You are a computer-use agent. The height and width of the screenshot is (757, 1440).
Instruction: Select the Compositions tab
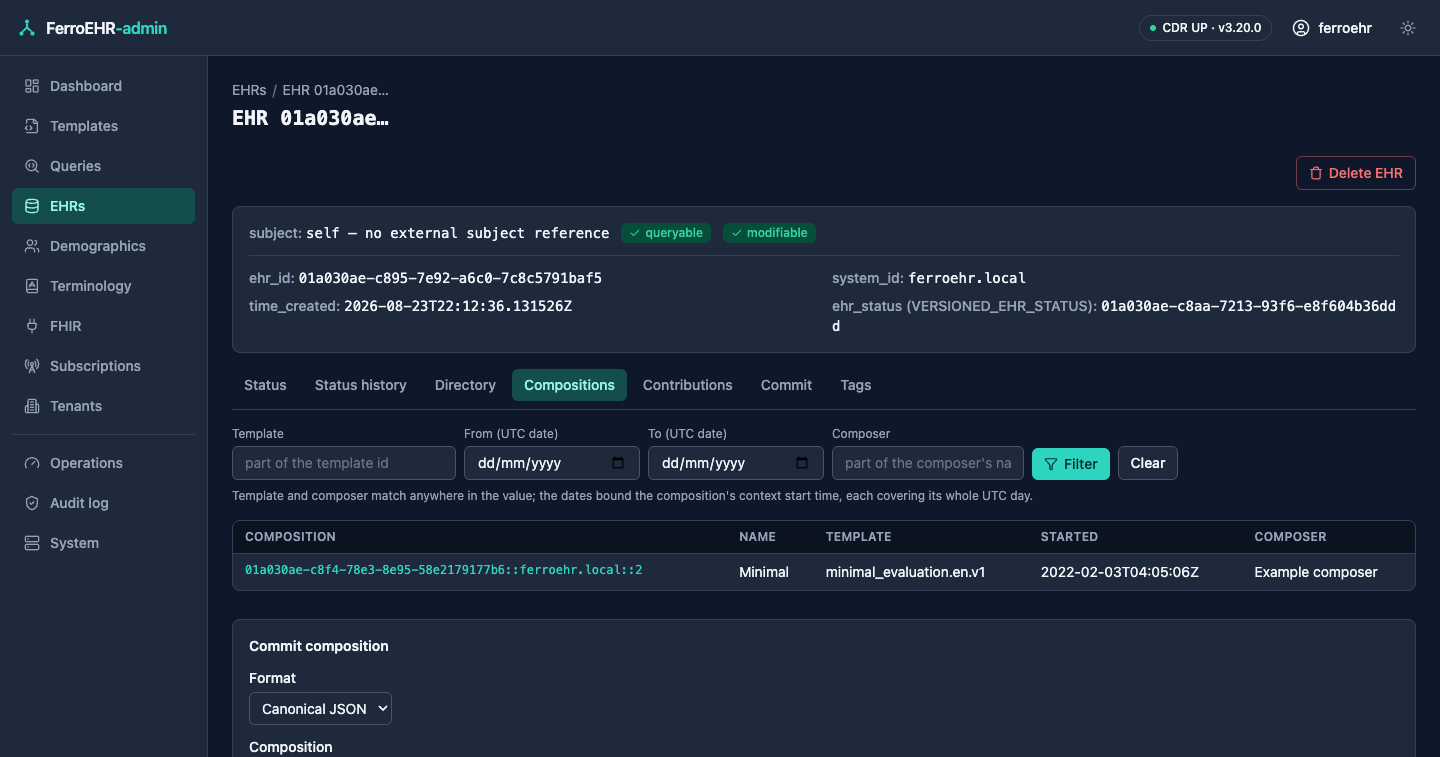click(x=569, y=385)
